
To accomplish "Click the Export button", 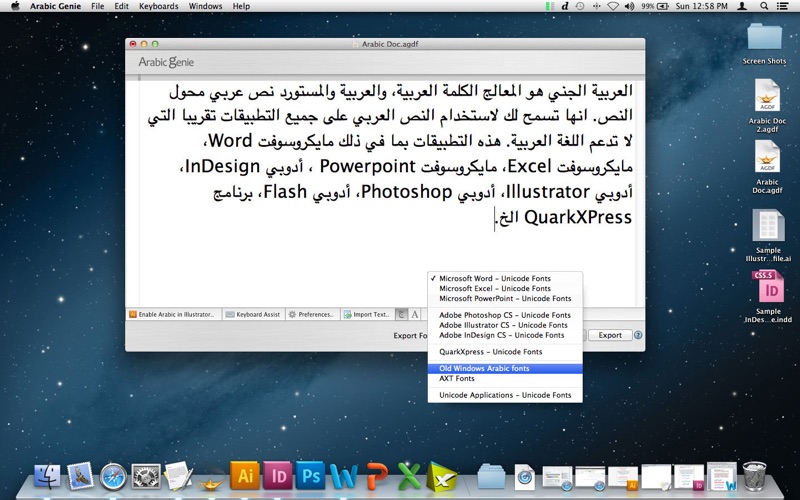I will click(609, 336).
